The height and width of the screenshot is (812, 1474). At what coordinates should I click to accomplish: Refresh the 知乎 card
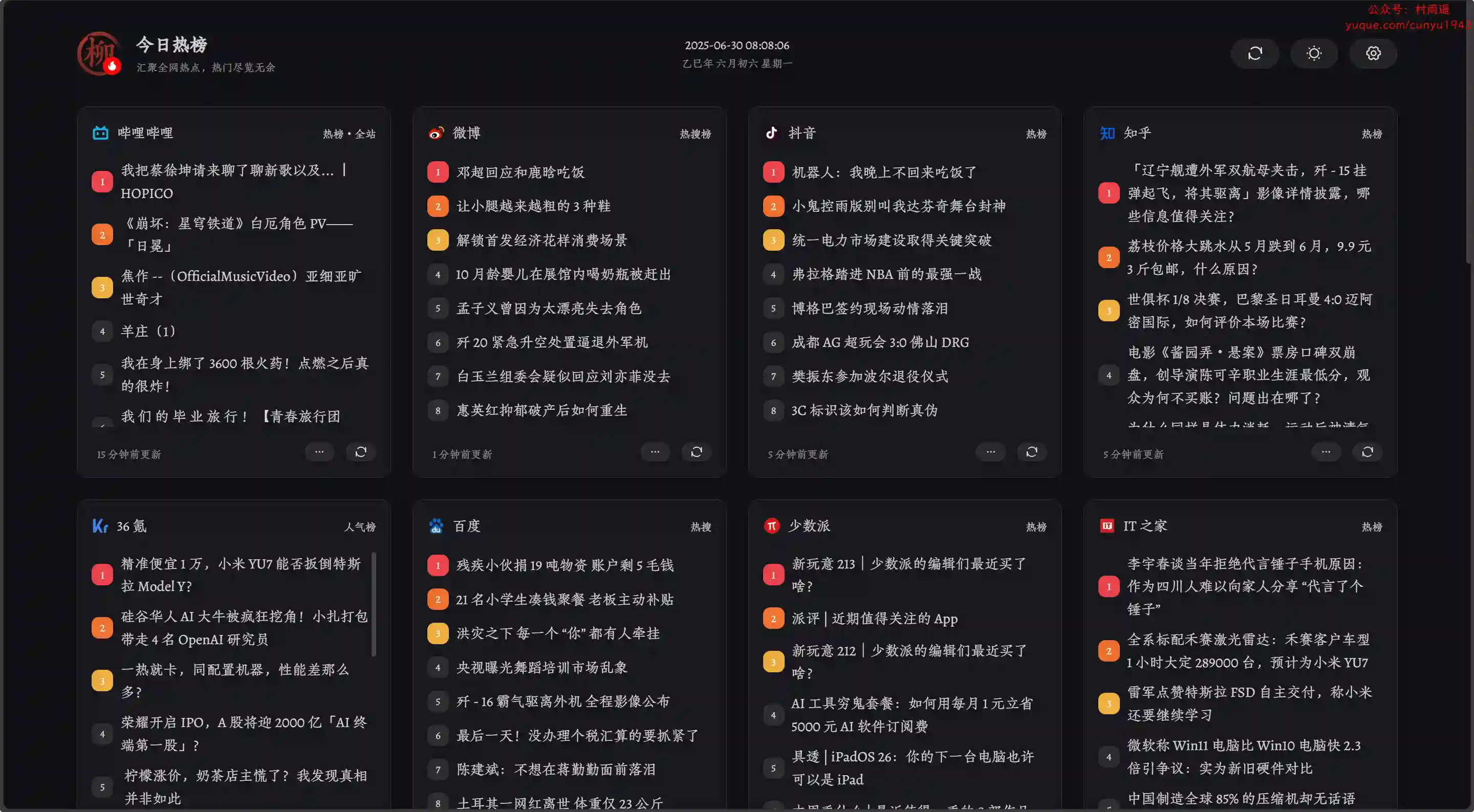point(1367,452)
